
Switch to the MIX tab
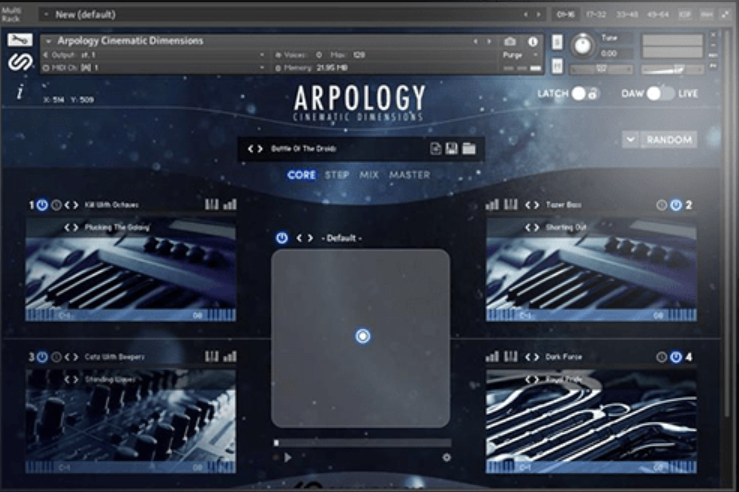(369, 175)
